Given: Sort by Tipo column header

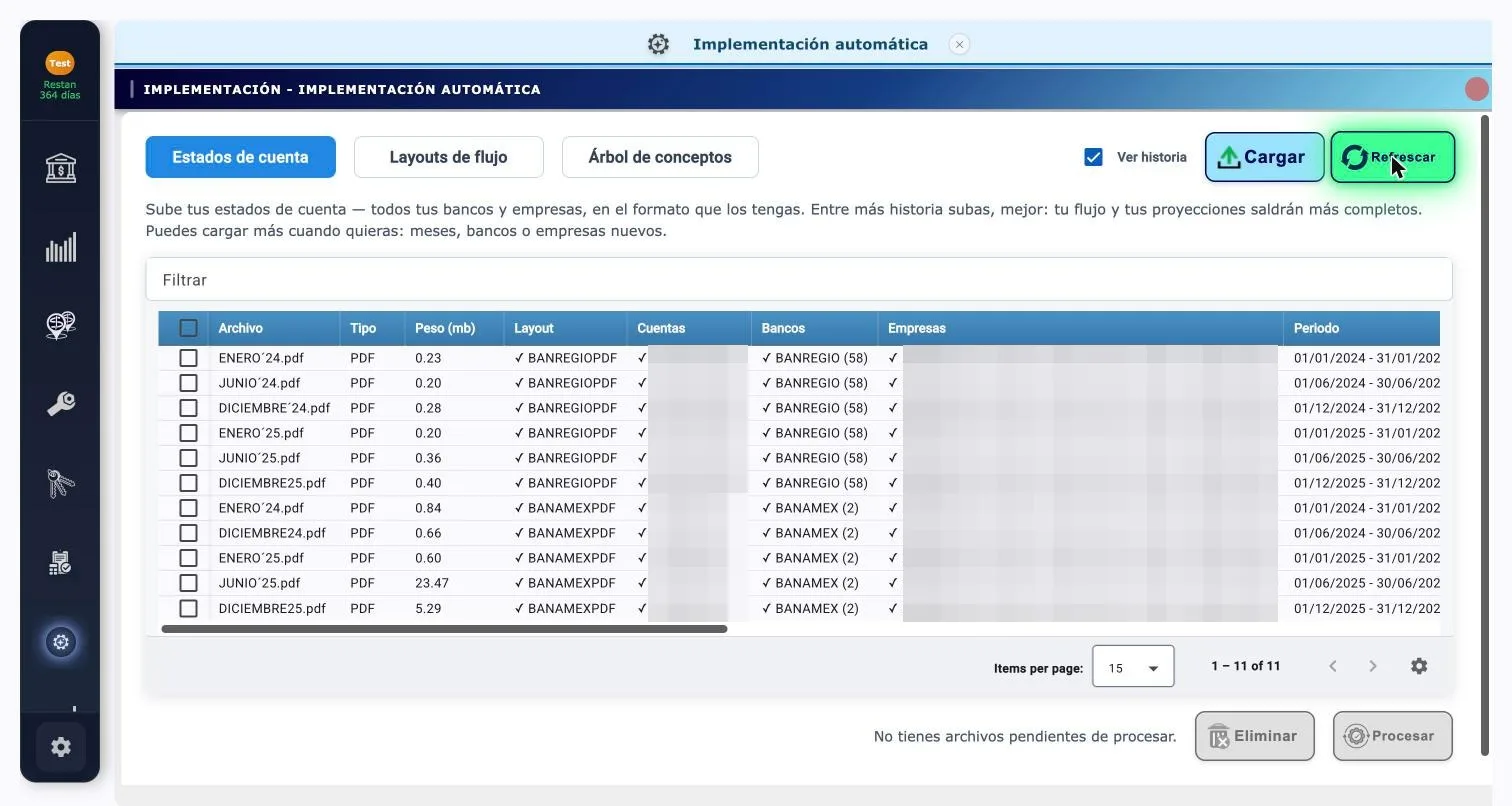Looking at the screenshot, I should [363, 328].
